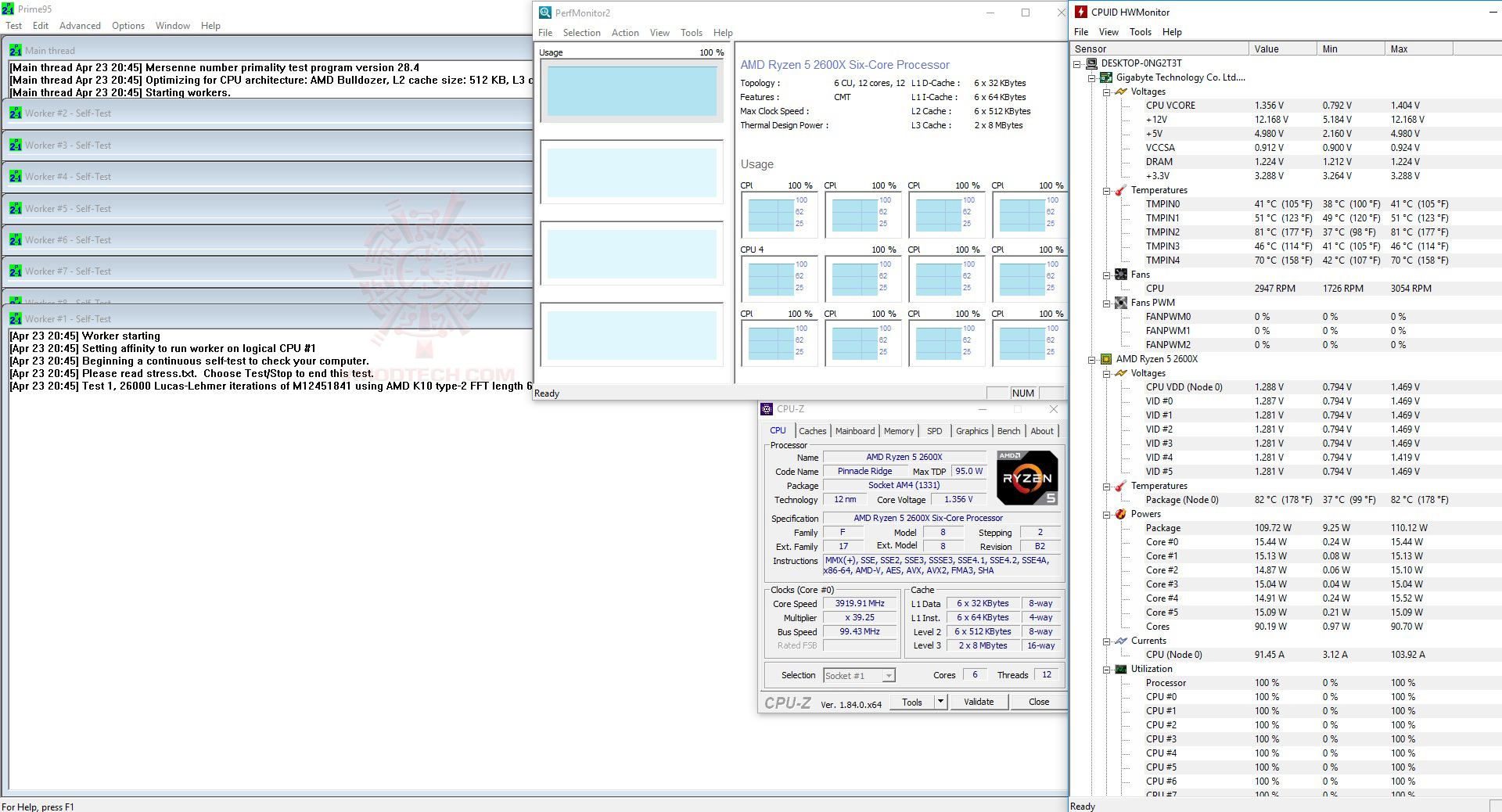Click the Gigabyte motherboard icon in HWMonitor

point(1106,77)
